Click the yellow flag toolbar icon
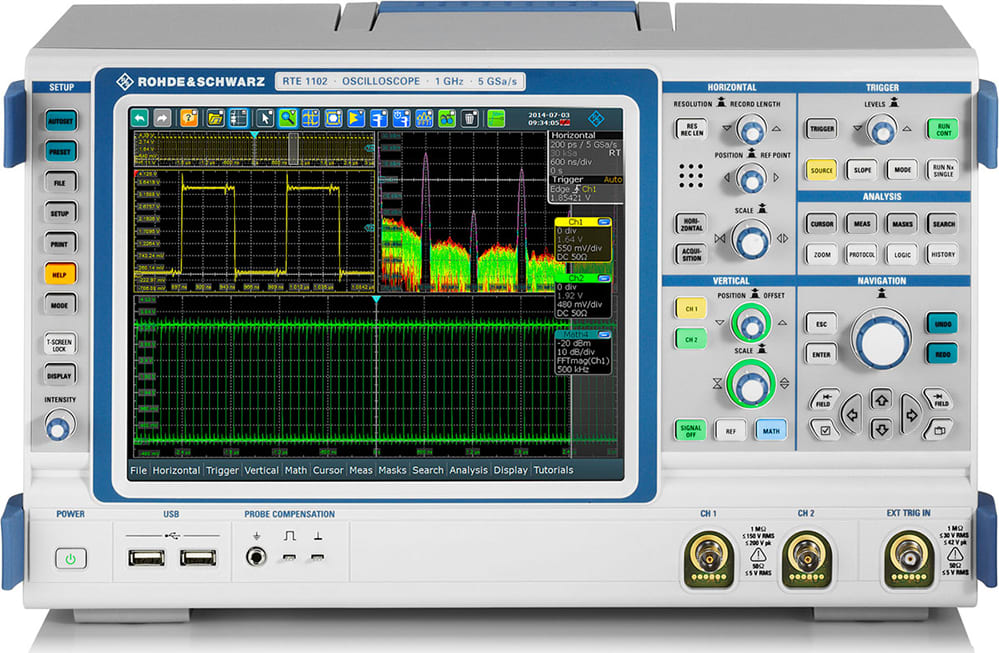Image resolution: width=999 pixels, height=653 pixels. tap(356, 118)
